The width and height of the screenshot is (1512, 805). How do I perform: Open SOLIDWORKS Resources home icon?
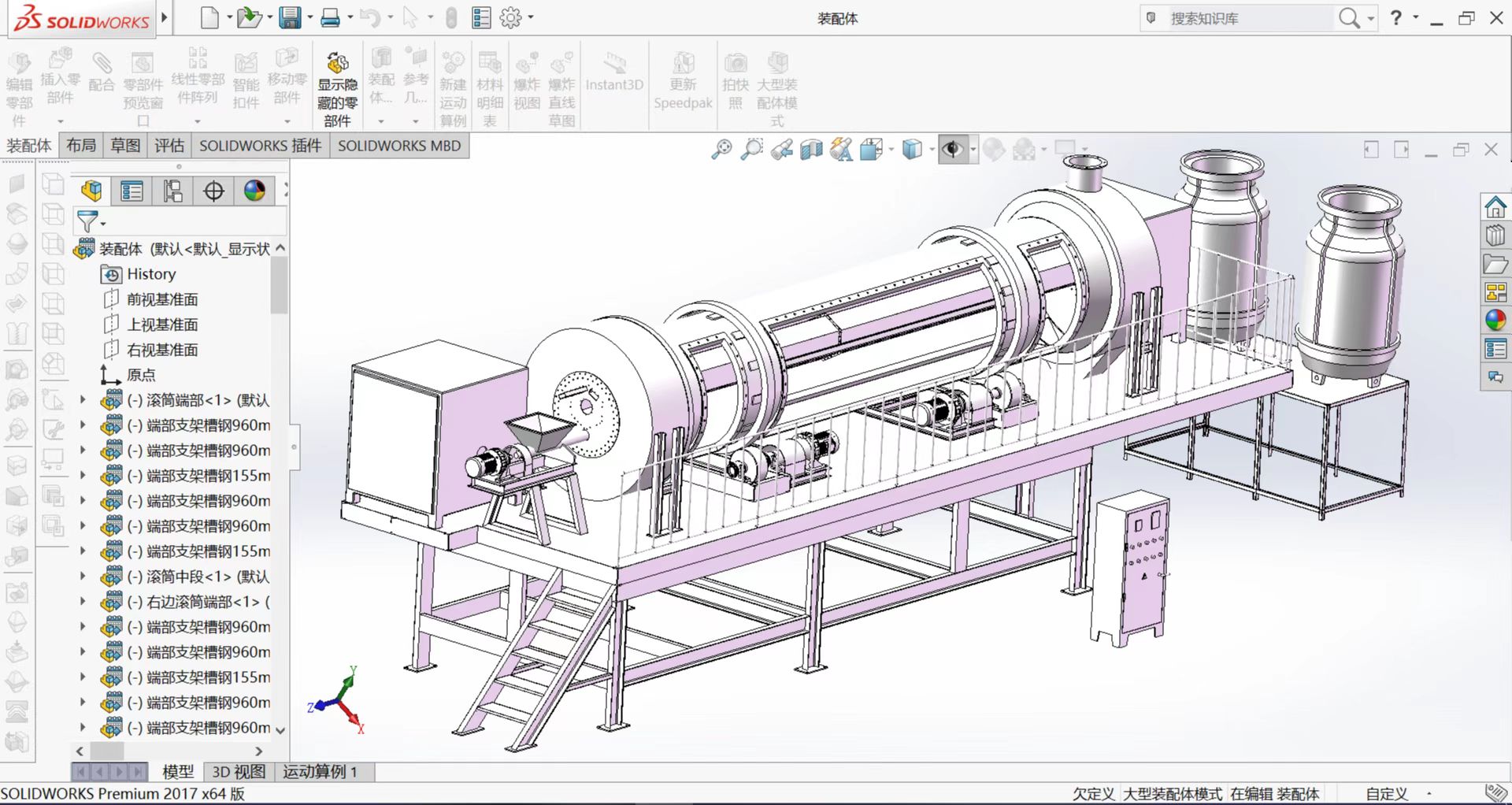point(1495,207)
